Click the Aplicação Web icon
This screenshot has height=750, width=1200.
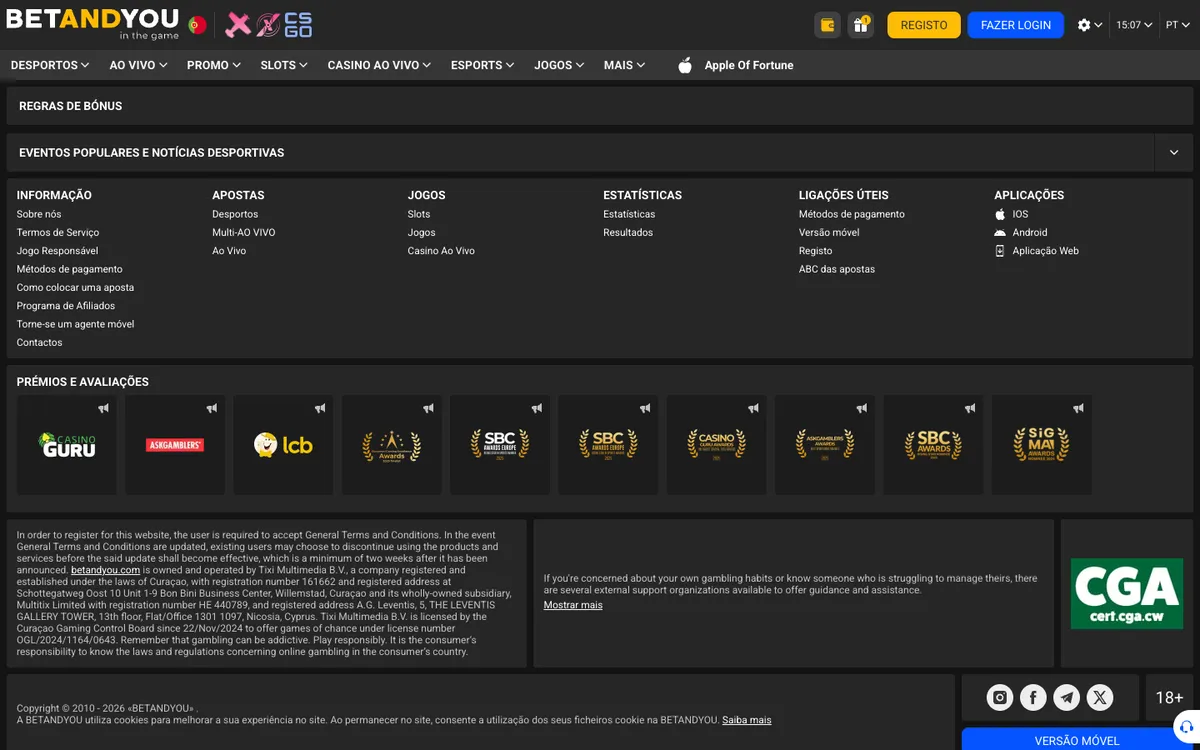coord(1000,251)
